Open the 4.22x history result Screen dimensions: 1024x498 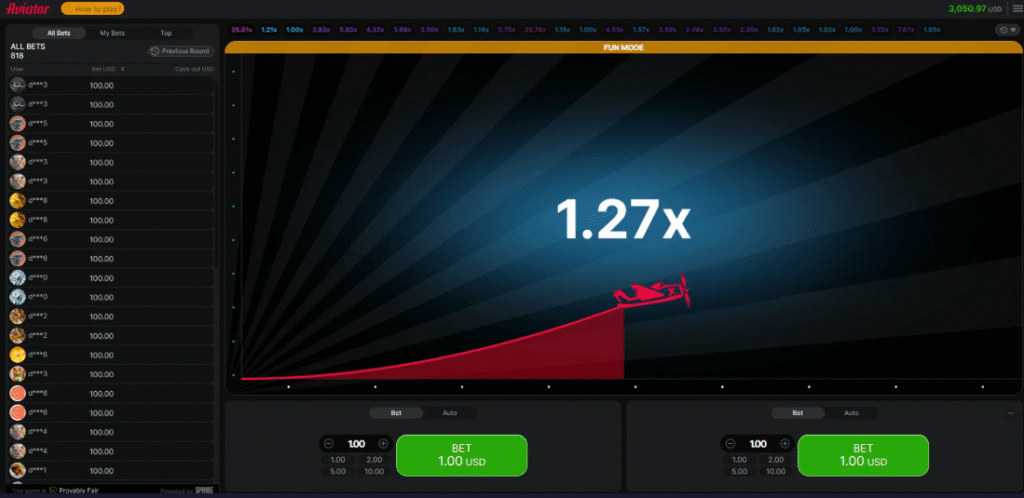pos(375,29)
